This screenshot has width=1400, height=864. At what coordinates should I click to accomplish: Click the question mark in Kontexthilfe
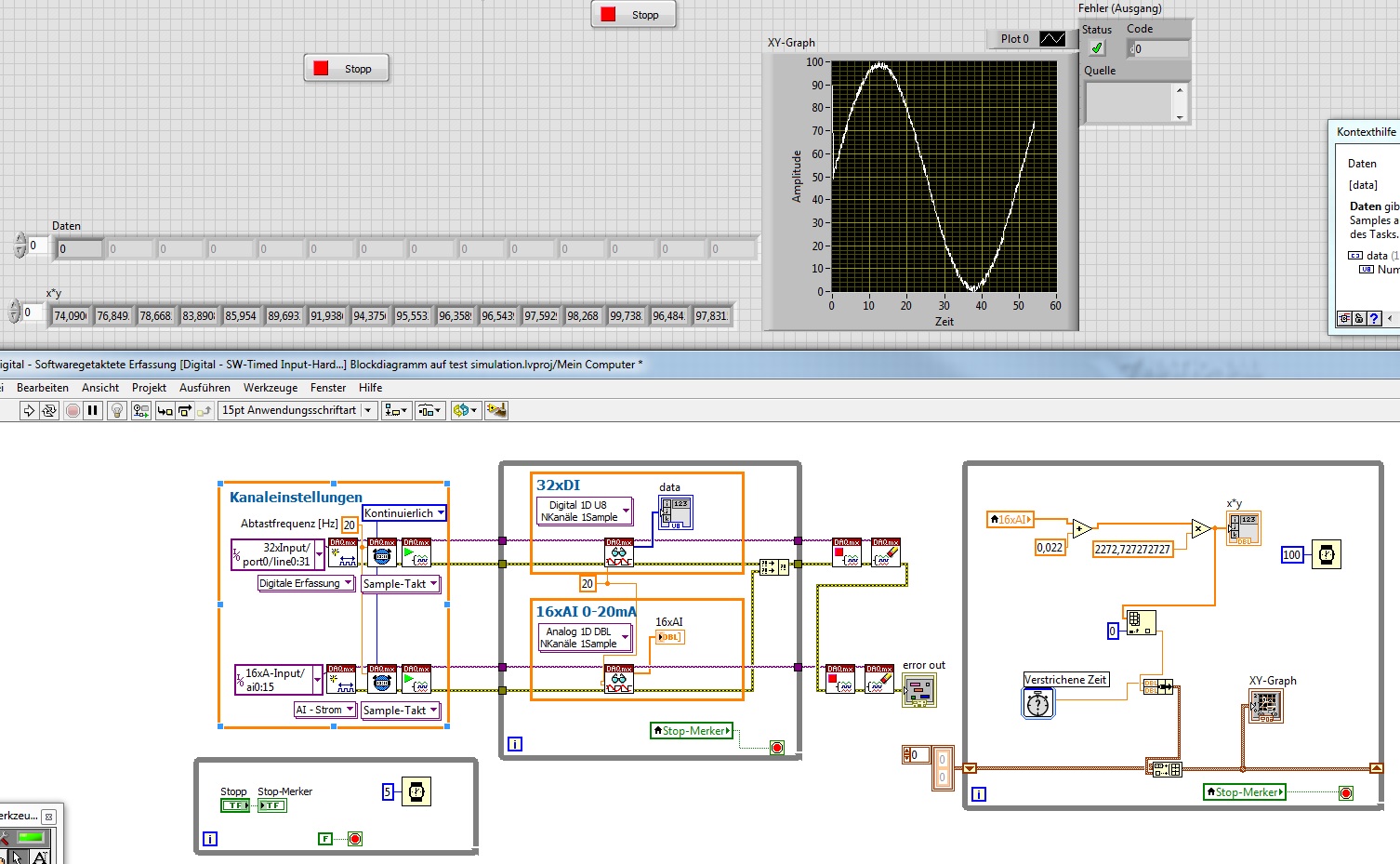click(x=1374, y=318)
